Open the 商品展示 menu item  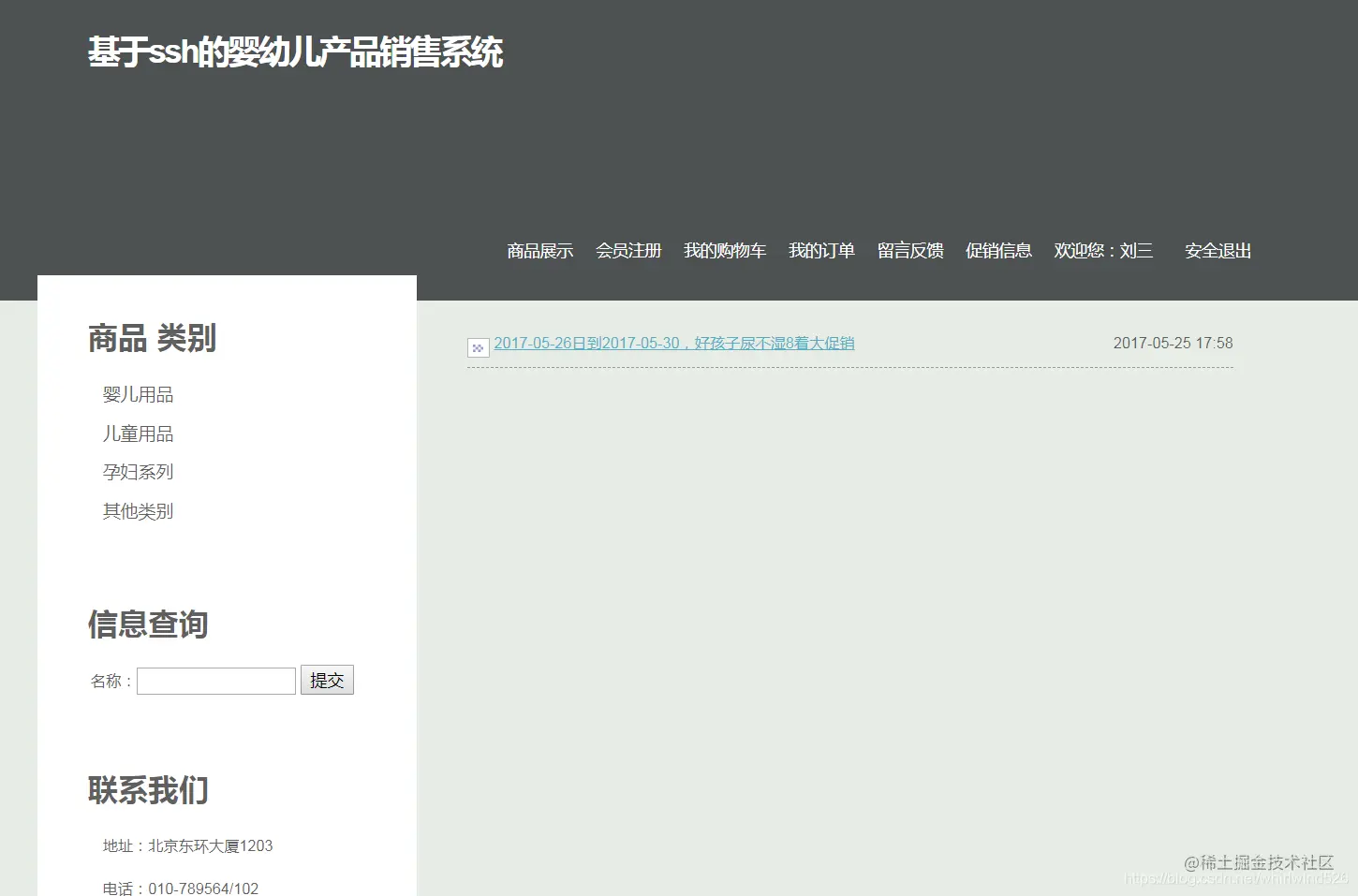pyautogui.click(x=540, y=251)
